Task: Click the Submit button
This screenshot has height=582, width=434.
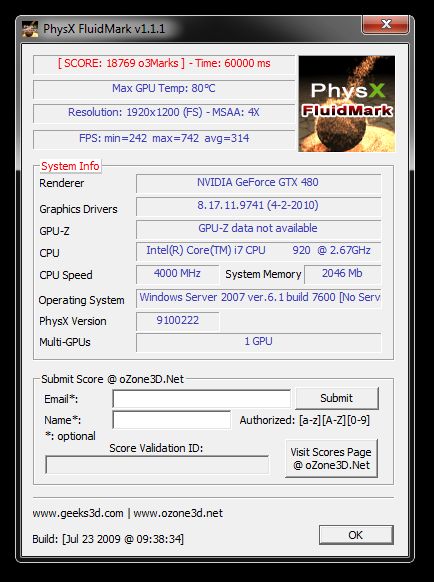Action: point(337,398)
